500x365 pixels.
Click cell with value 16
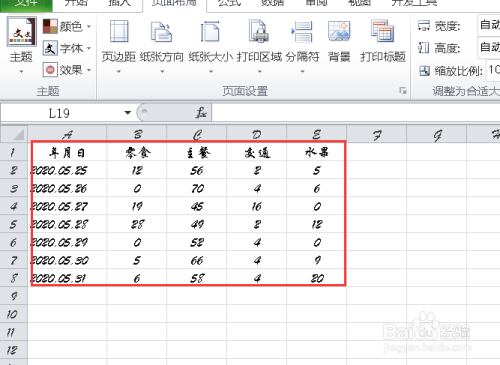tap(257, 206)
